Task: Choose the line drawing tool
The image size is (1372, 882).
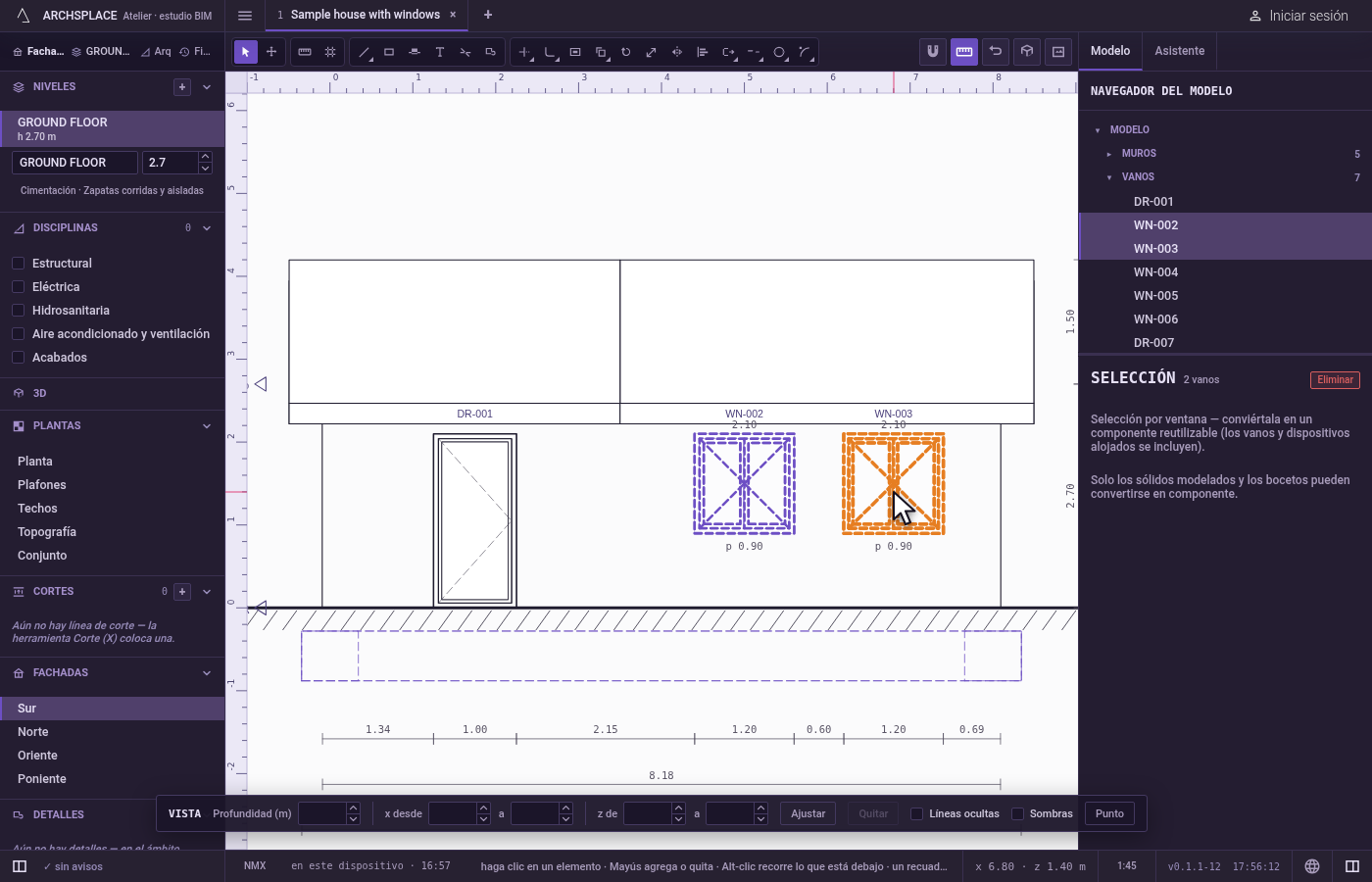Action: [364, 52]
